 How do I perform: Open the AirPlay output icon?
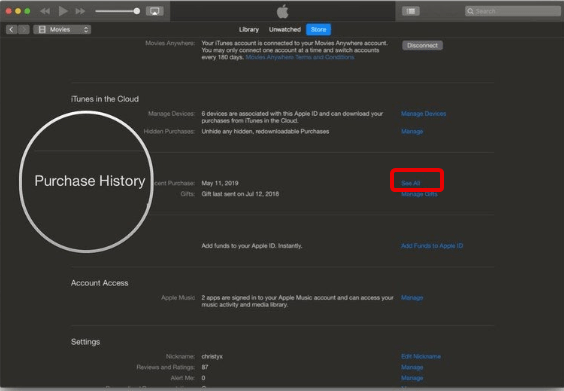pos(155,11)
